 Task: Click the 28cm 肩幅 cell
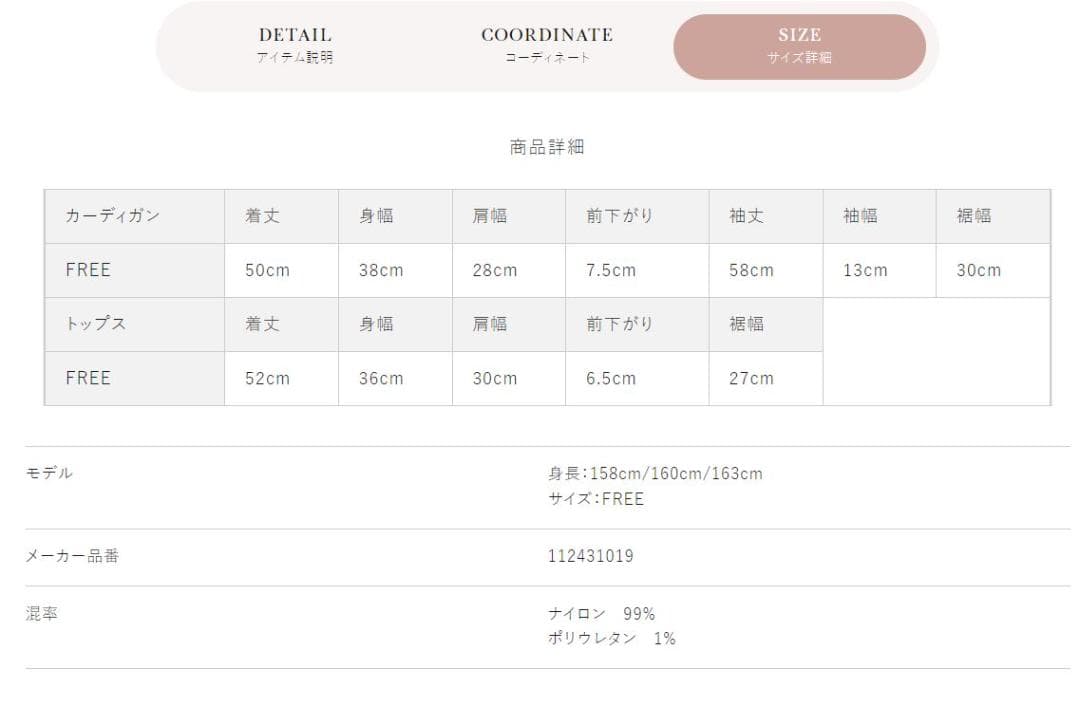[509, 270]
